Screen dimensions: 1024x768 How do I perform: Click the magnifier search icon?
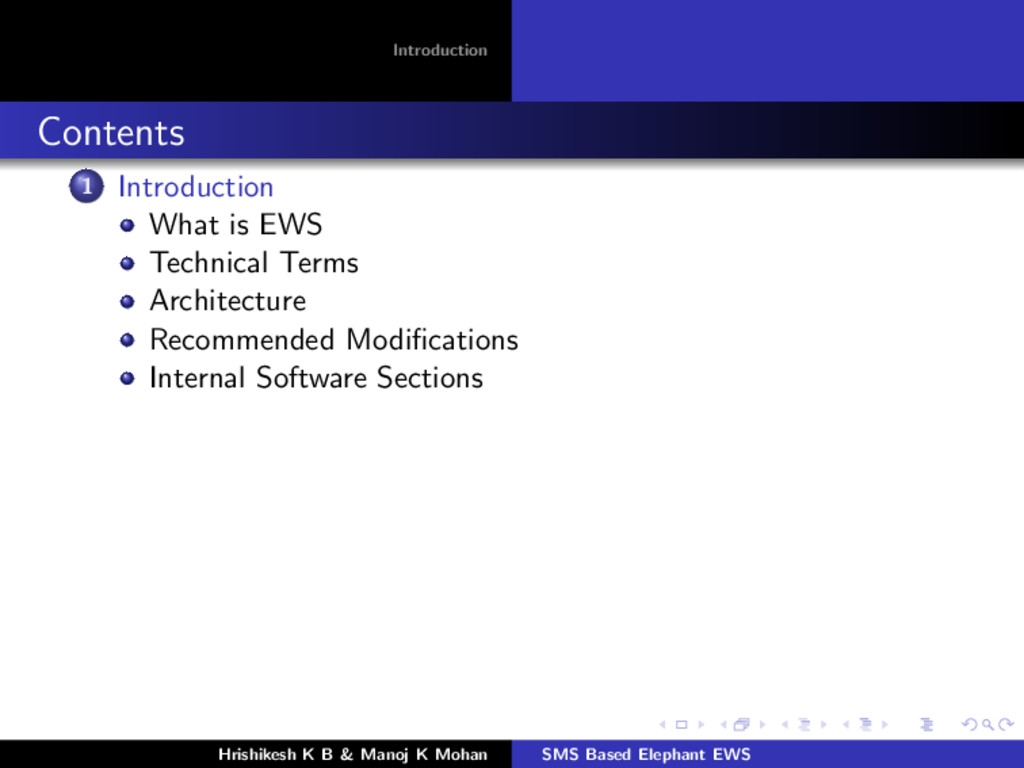point(988,724)
